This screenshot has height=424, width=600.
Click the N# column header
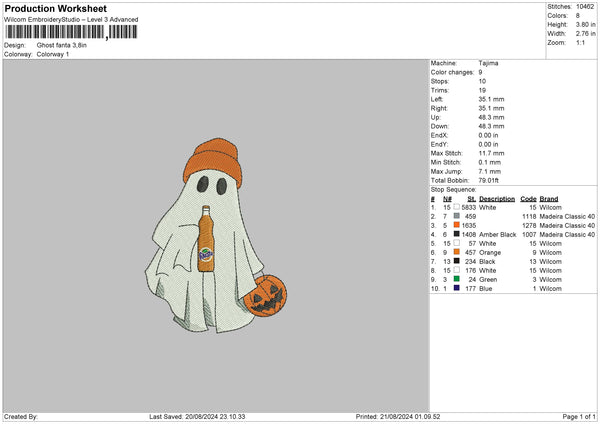point(446,198)
